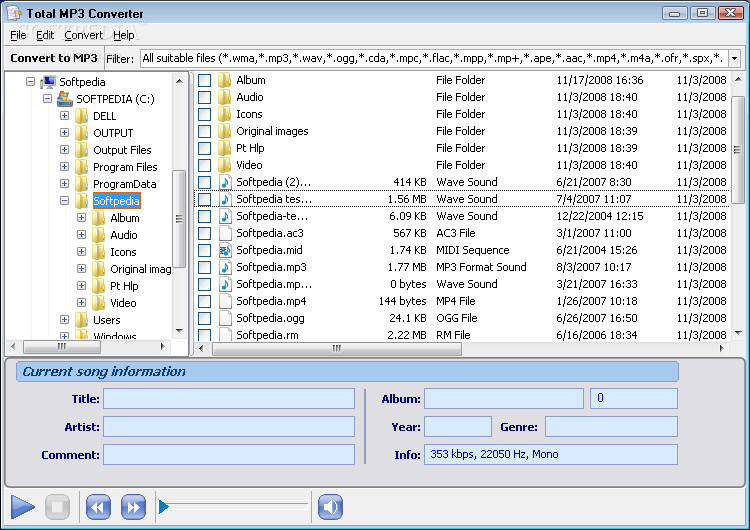Click the Softpedia computer icon in tree

tap(48, 82)
